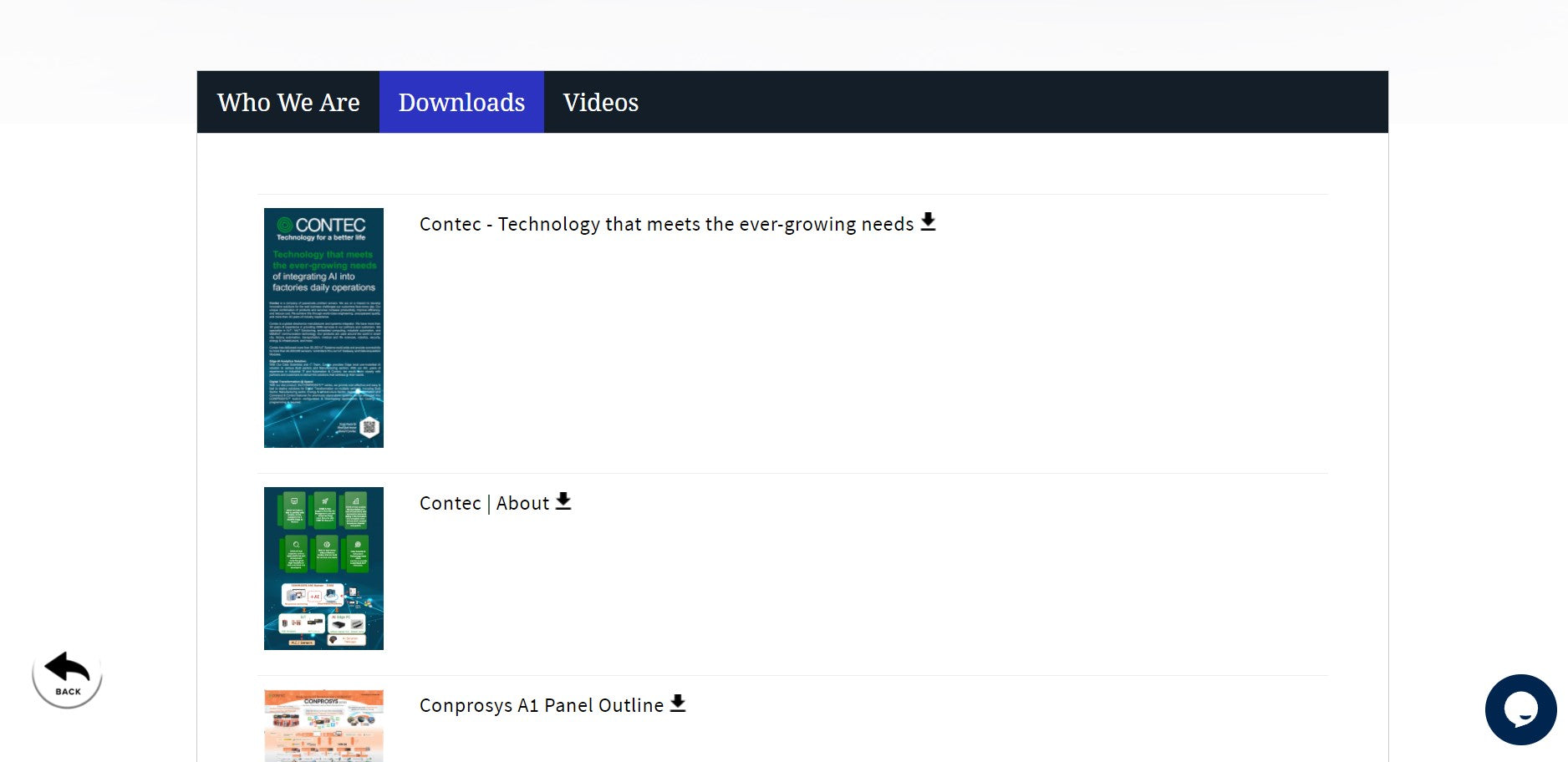
Task: Click download icon beside Contec | About
Action: pyautogui.click(x=563, y=501)
